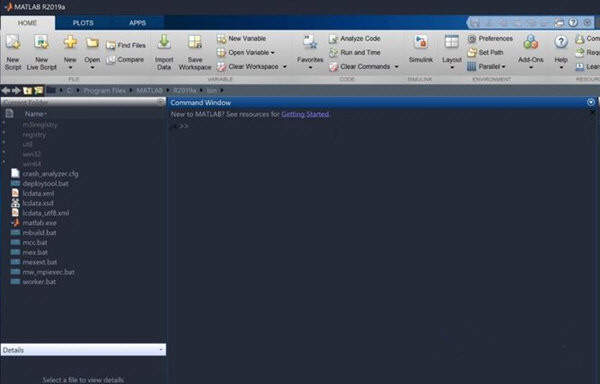This screenshot has width=600, height=384.
Task: Go forward with the right arrow
Action: [16, 91]
